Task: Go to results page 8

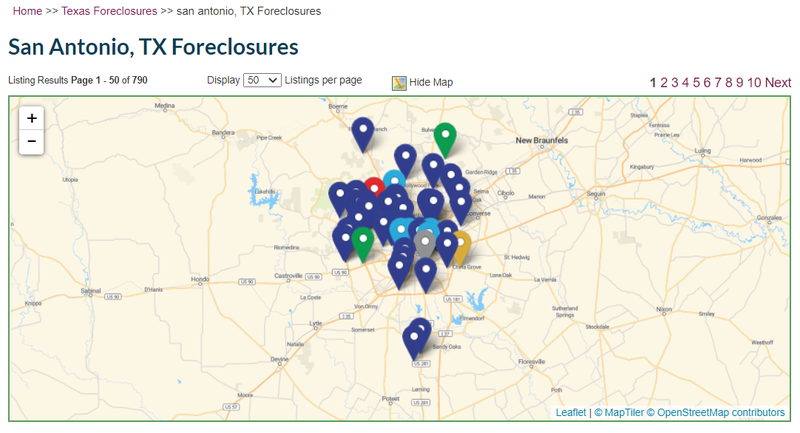Action: pos(729,83)
